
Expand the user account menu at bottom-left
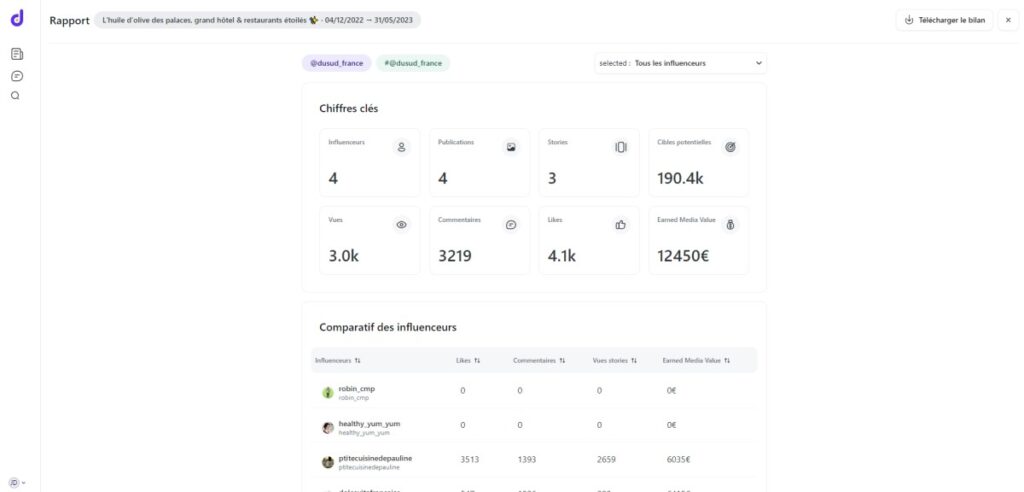tap(17, 482)
